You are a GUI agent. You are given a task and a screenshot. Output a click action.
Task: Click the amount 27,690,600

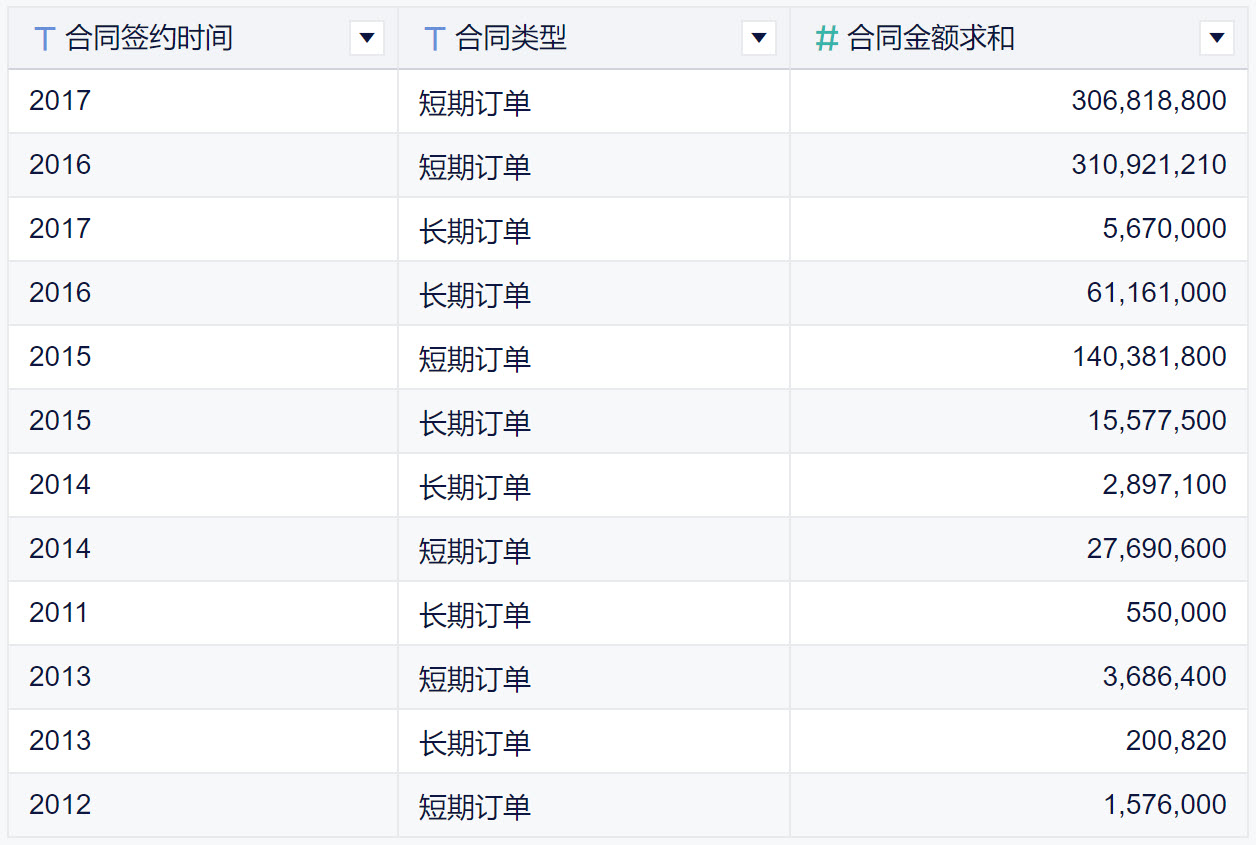click(x=1157, y=549)
